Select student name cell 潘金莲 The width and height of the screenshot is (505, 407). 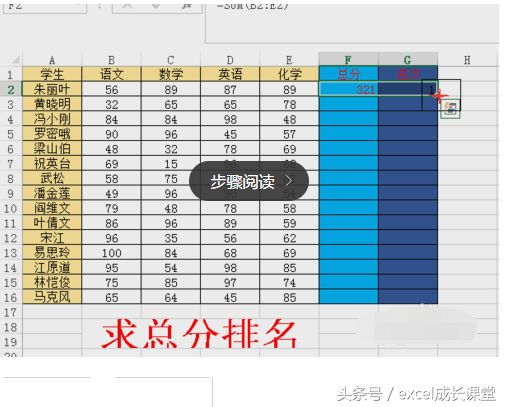pos(52,193)
